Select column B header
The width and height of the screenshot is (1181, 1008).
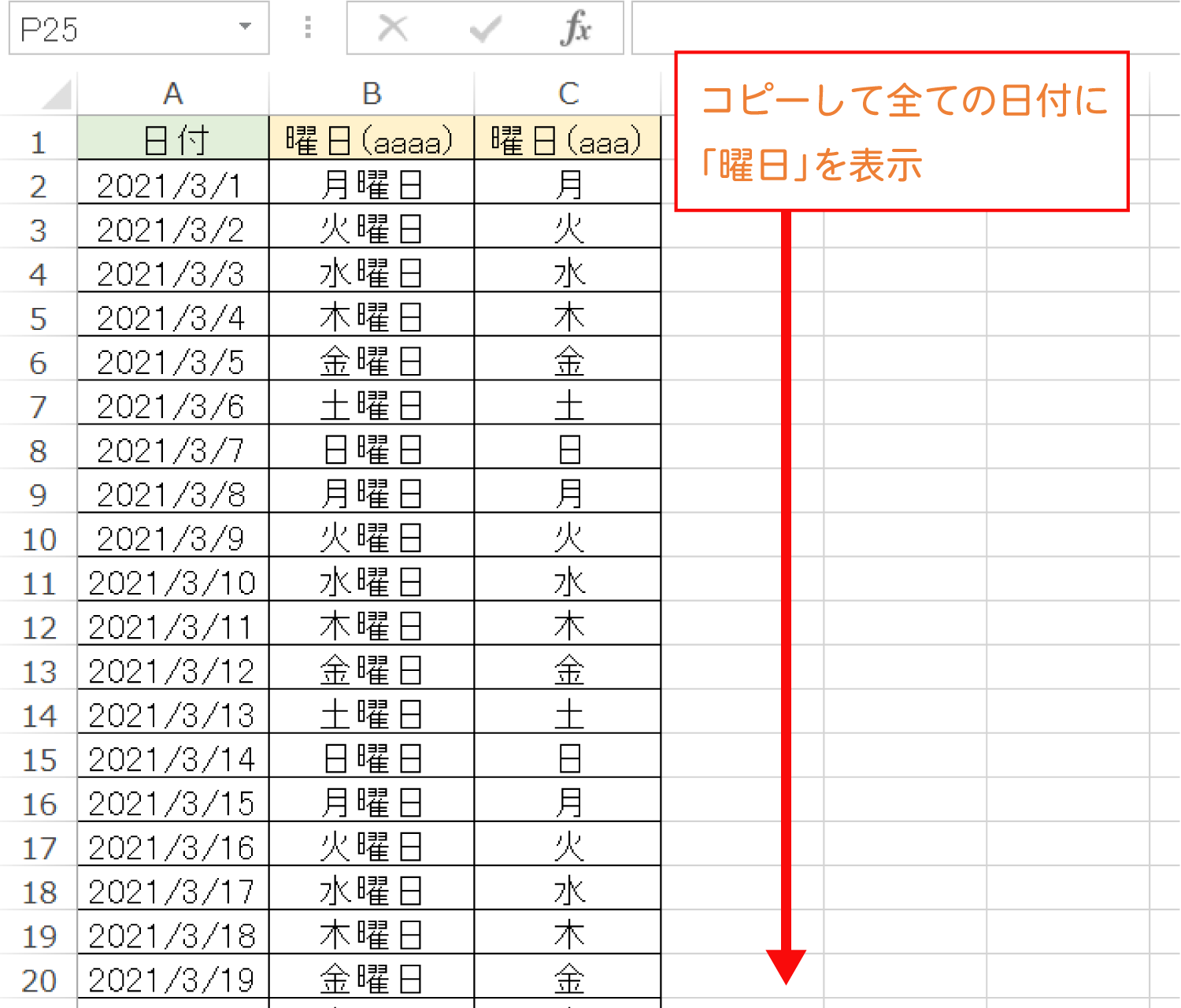(372, 94)
